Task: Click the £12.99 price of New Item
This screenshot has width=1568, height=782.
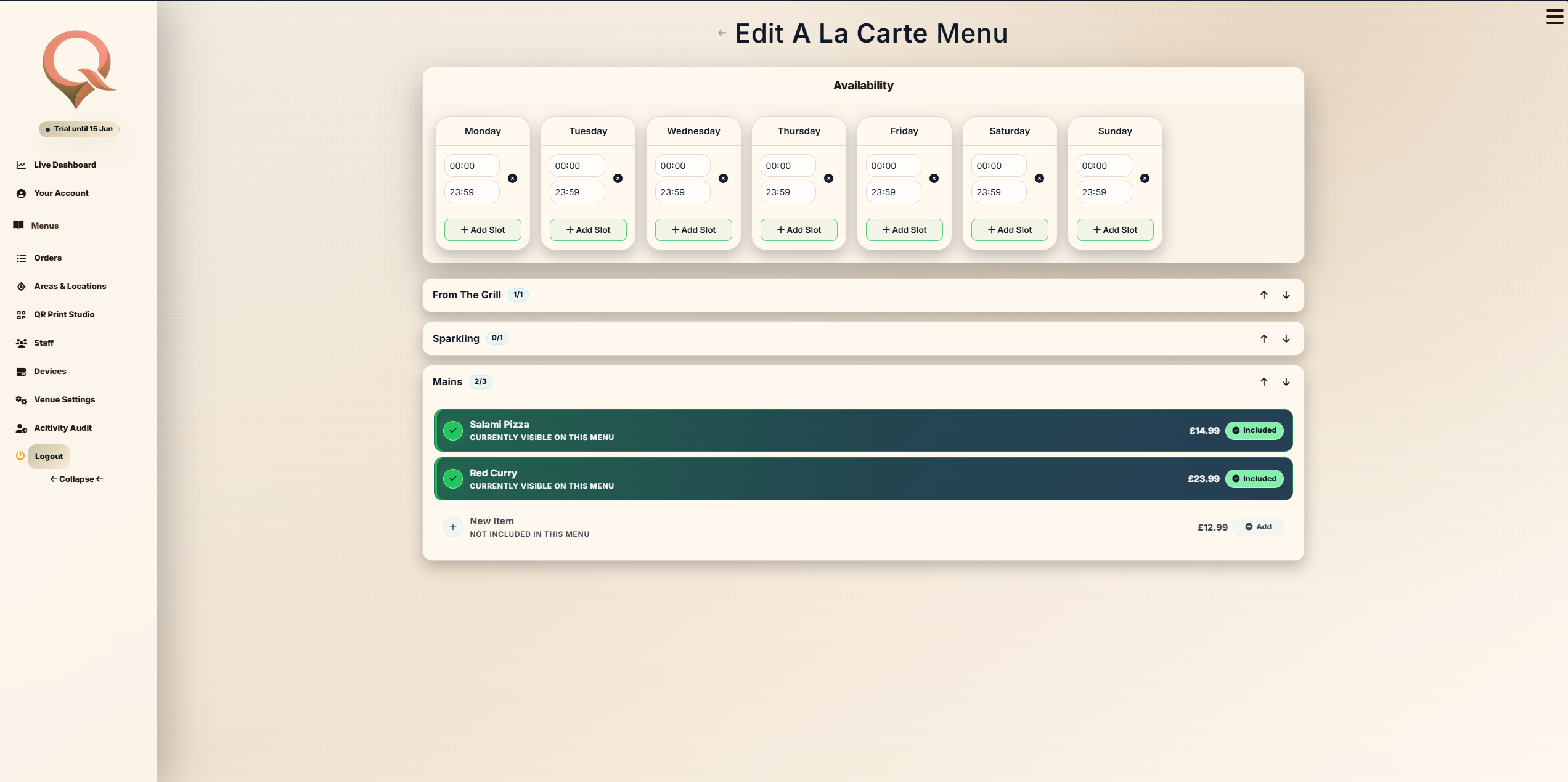Action: tap(1212, 527)
